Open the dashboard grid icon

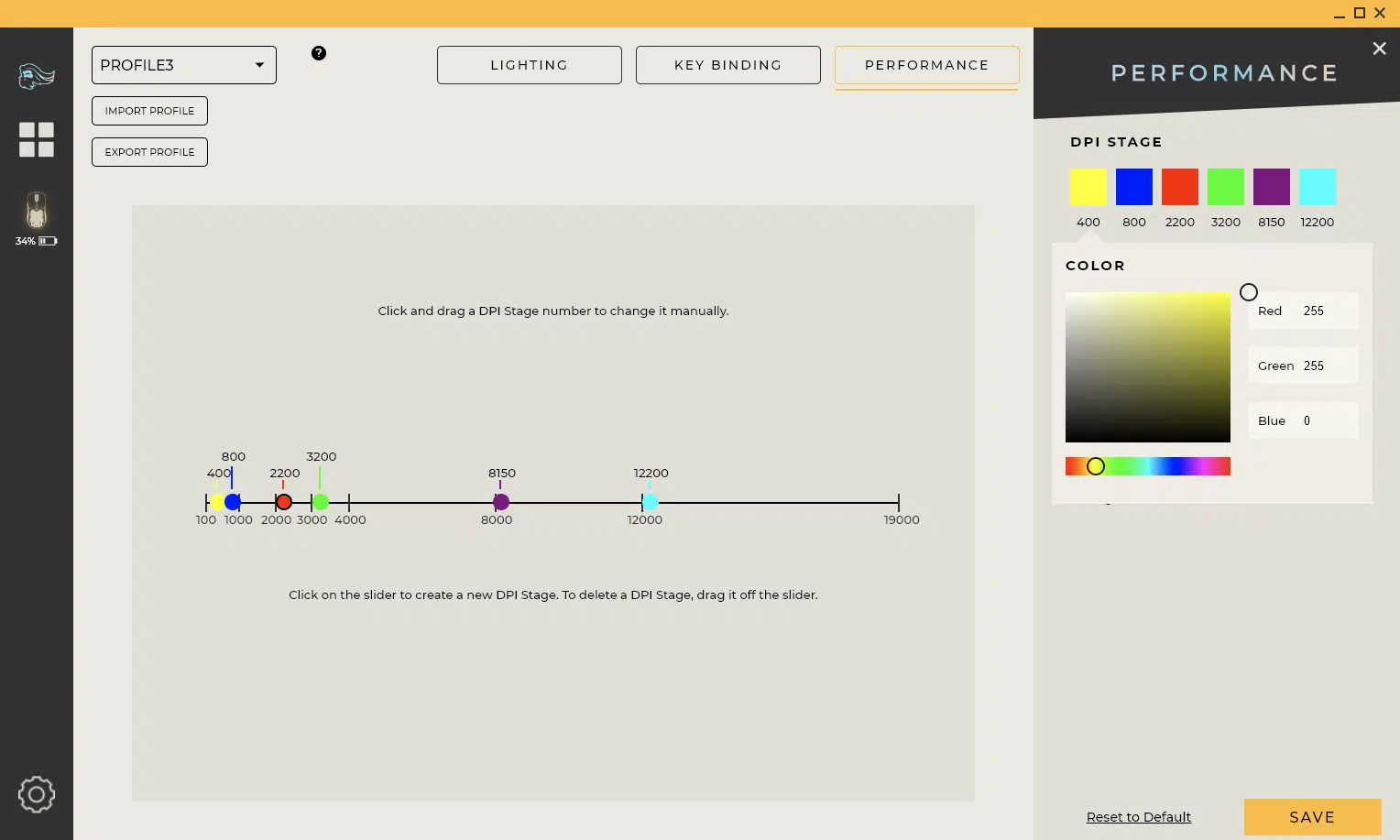click(37, 139)
